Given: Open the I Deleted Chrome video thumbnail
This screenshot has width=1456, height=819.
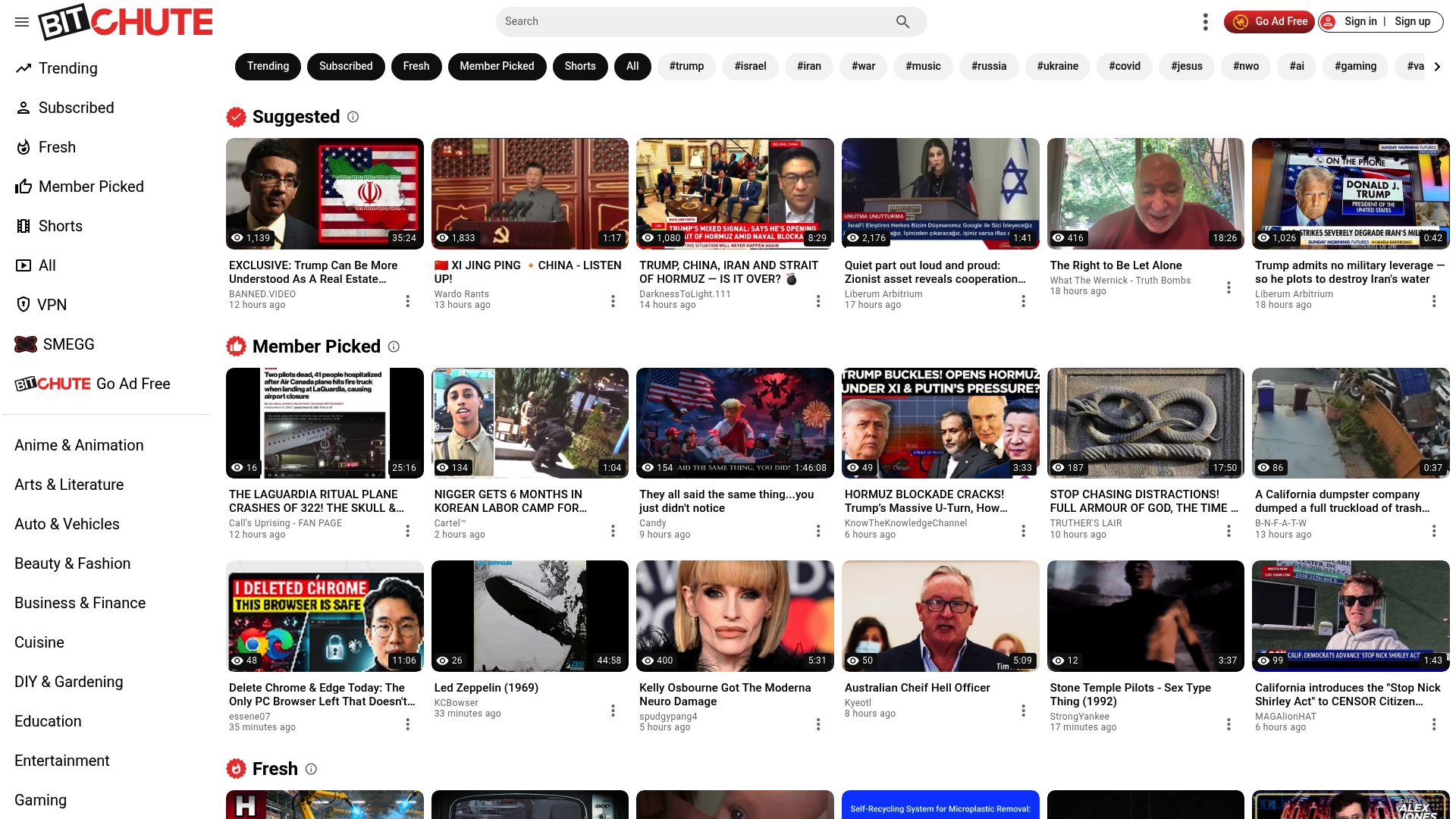Looking at the screenshot, I should pyautogui.click(x=325, y=616).
